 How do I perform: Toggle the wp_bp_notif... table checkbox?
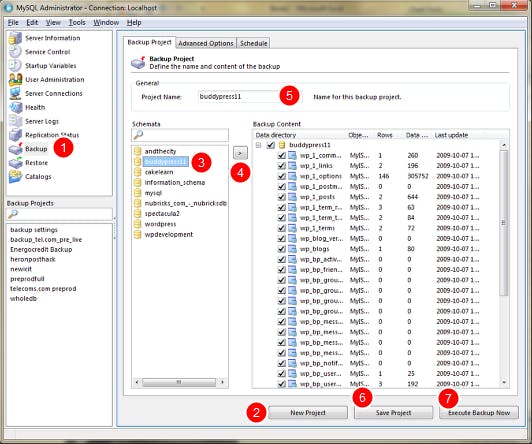point(281,363)
